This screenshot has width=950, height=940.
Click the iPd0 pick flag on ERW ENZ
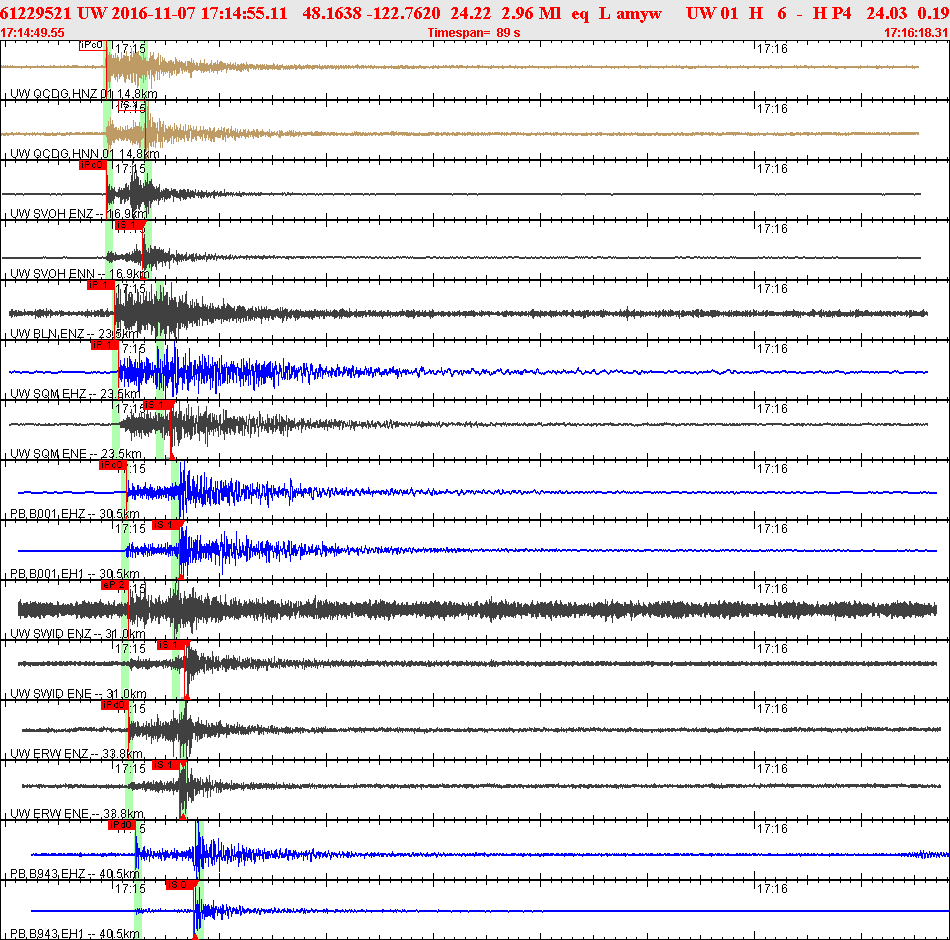[x=114, y=705]
